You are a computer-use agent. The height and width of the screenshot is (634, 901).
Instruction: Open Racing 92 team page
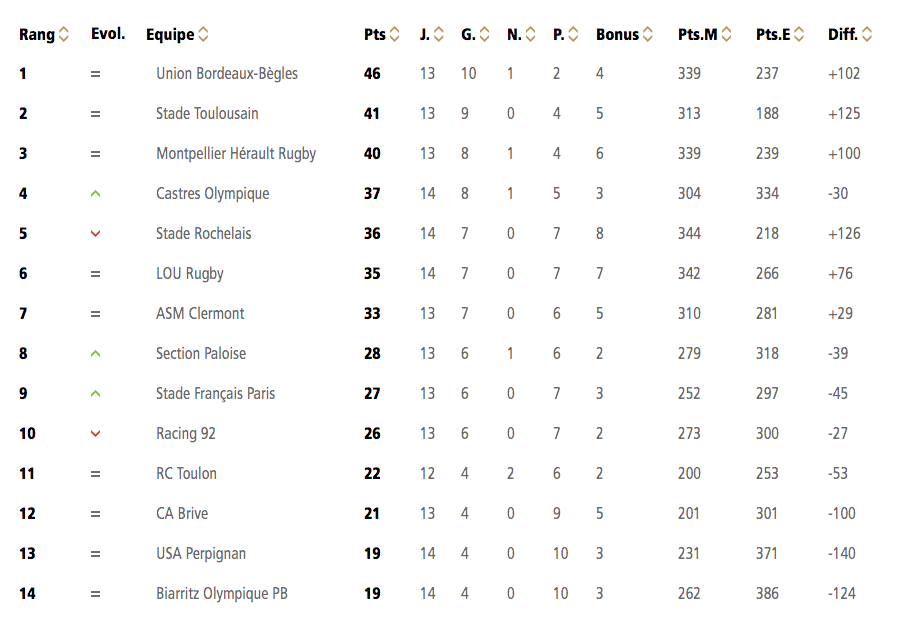186,433
